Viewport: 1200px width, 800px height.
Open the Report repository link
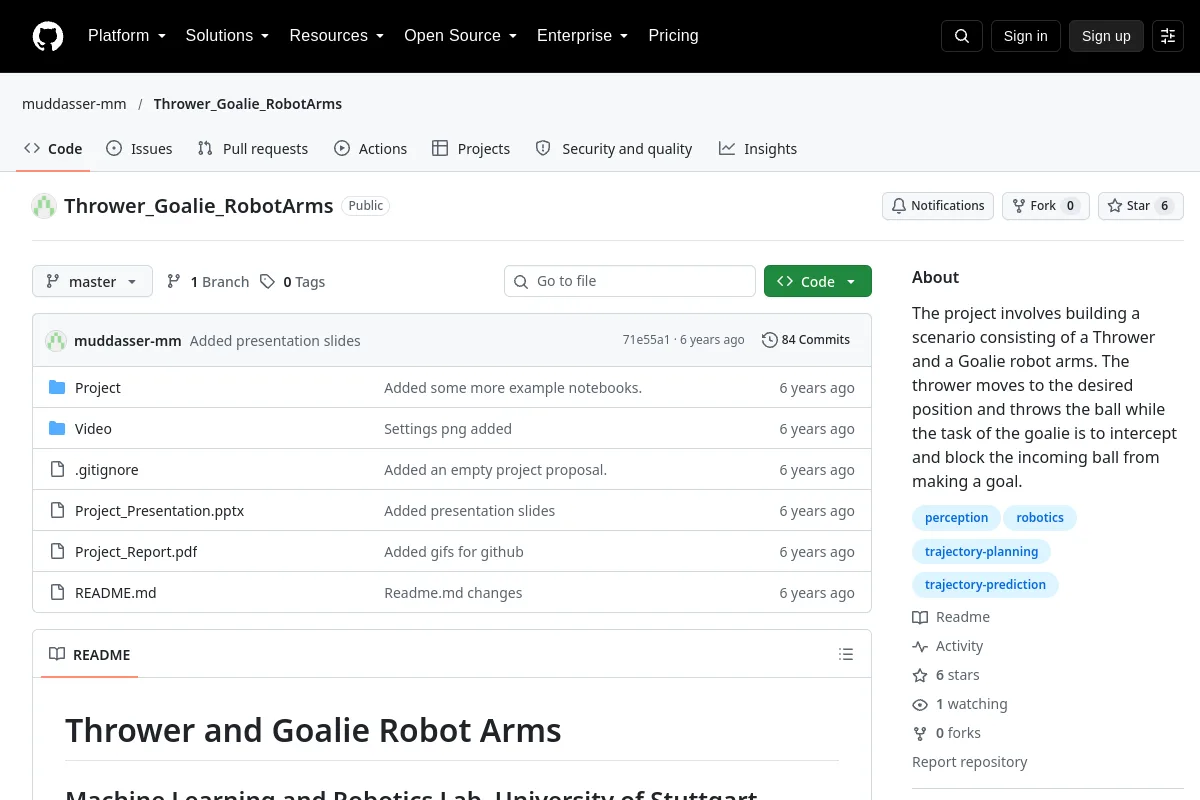click(x=969, y=762)
